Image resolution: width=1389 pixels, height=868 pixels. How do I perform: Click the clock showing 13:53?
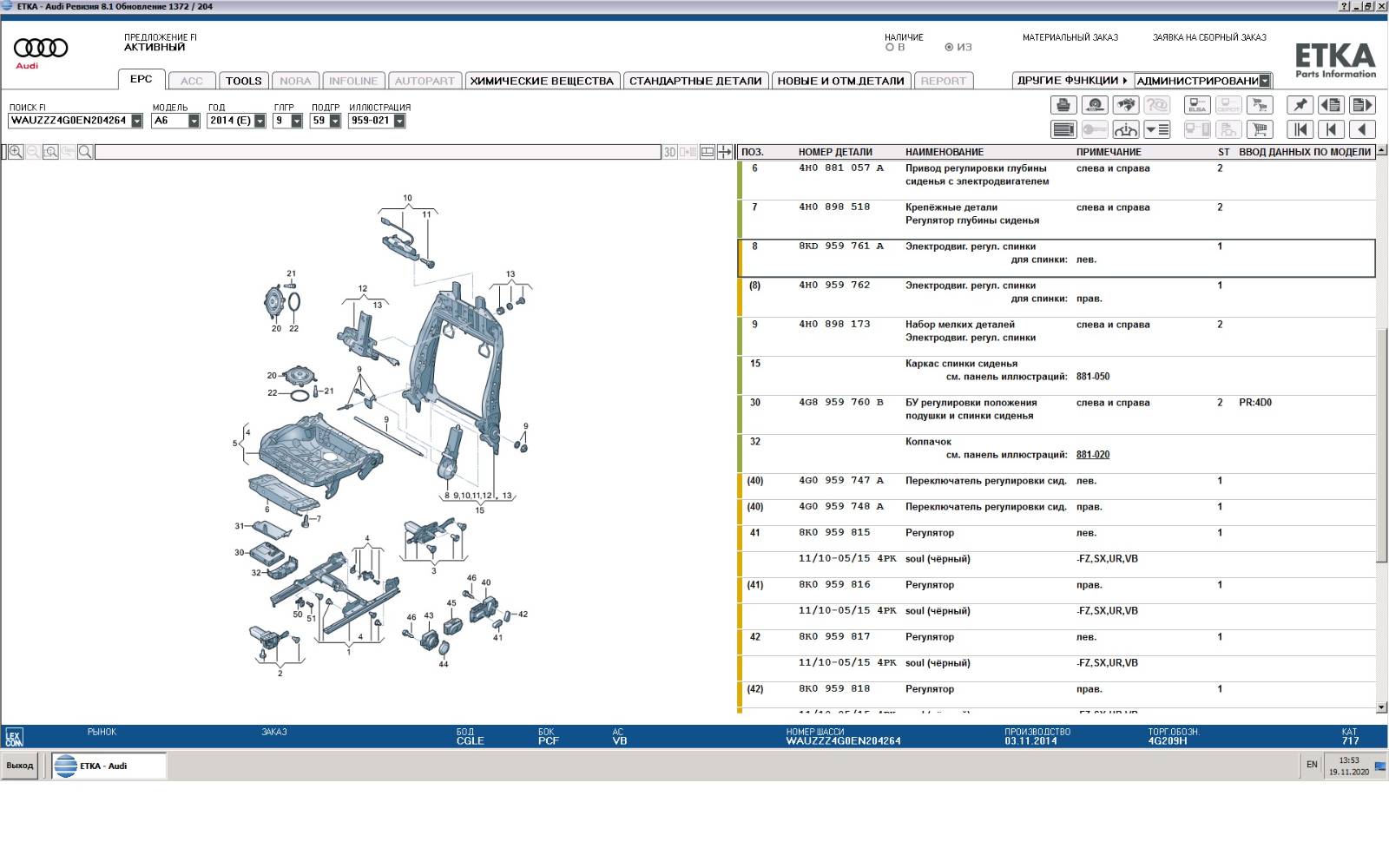pyautogui.click(x=1348, y=760)
